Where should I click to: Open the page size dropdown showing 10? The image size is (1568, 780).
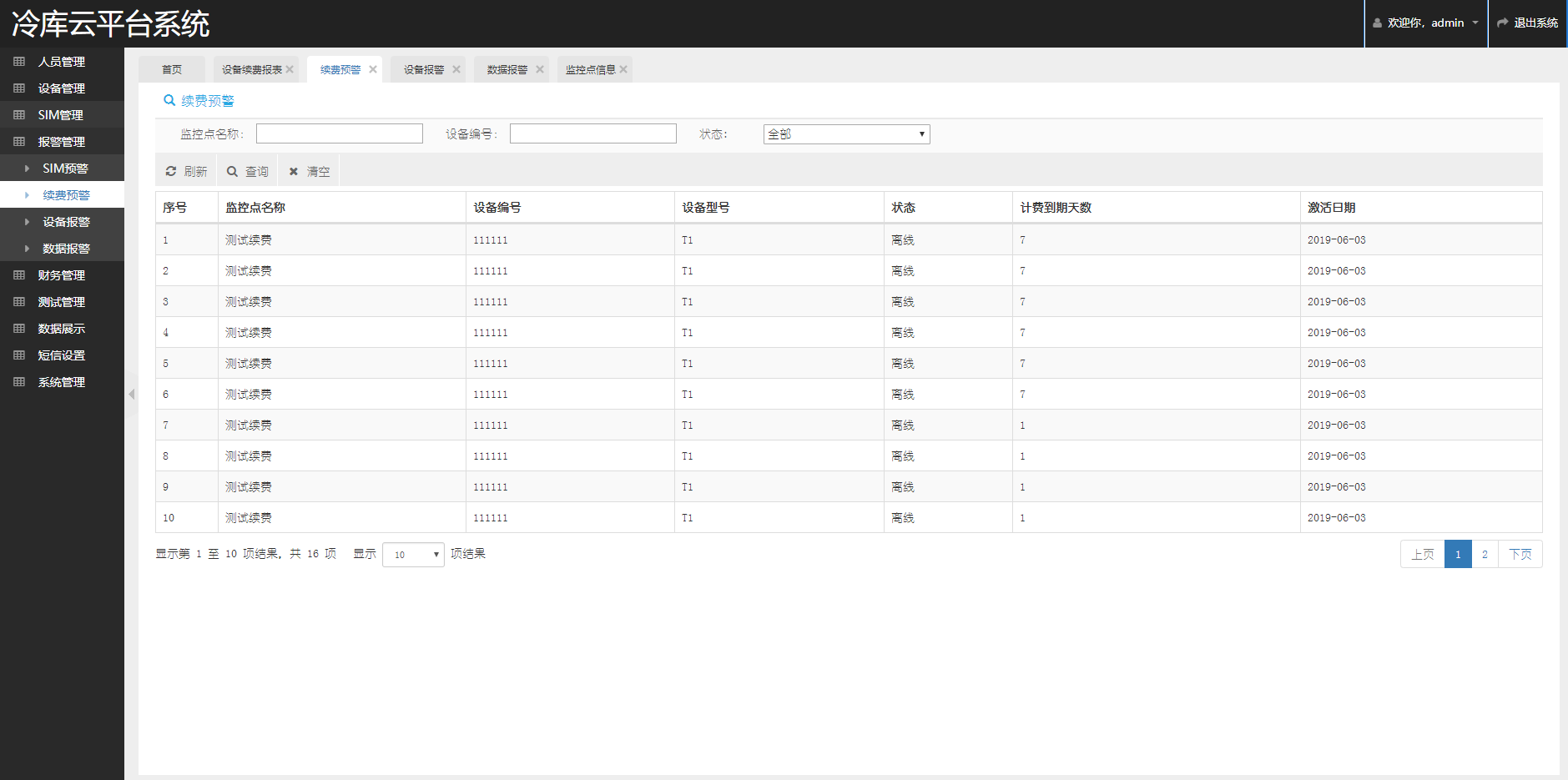(413, 555)
